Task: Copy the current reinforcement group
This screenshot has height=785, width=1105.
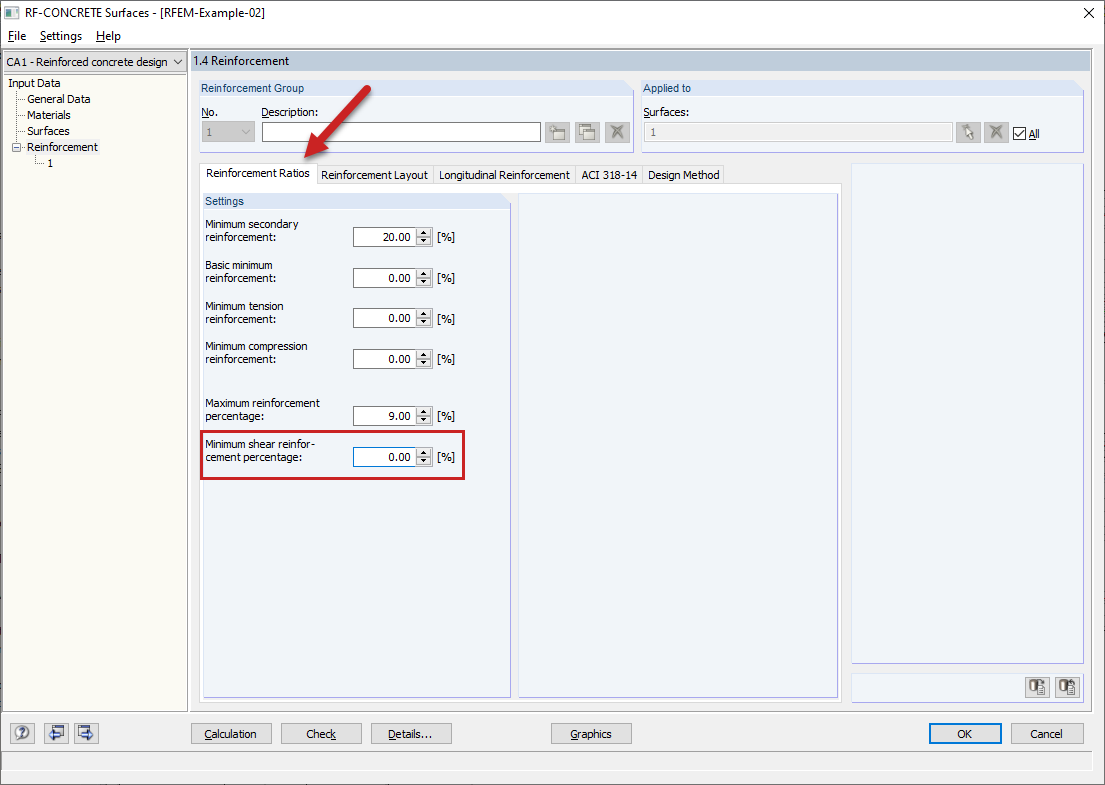Action: 587,131
